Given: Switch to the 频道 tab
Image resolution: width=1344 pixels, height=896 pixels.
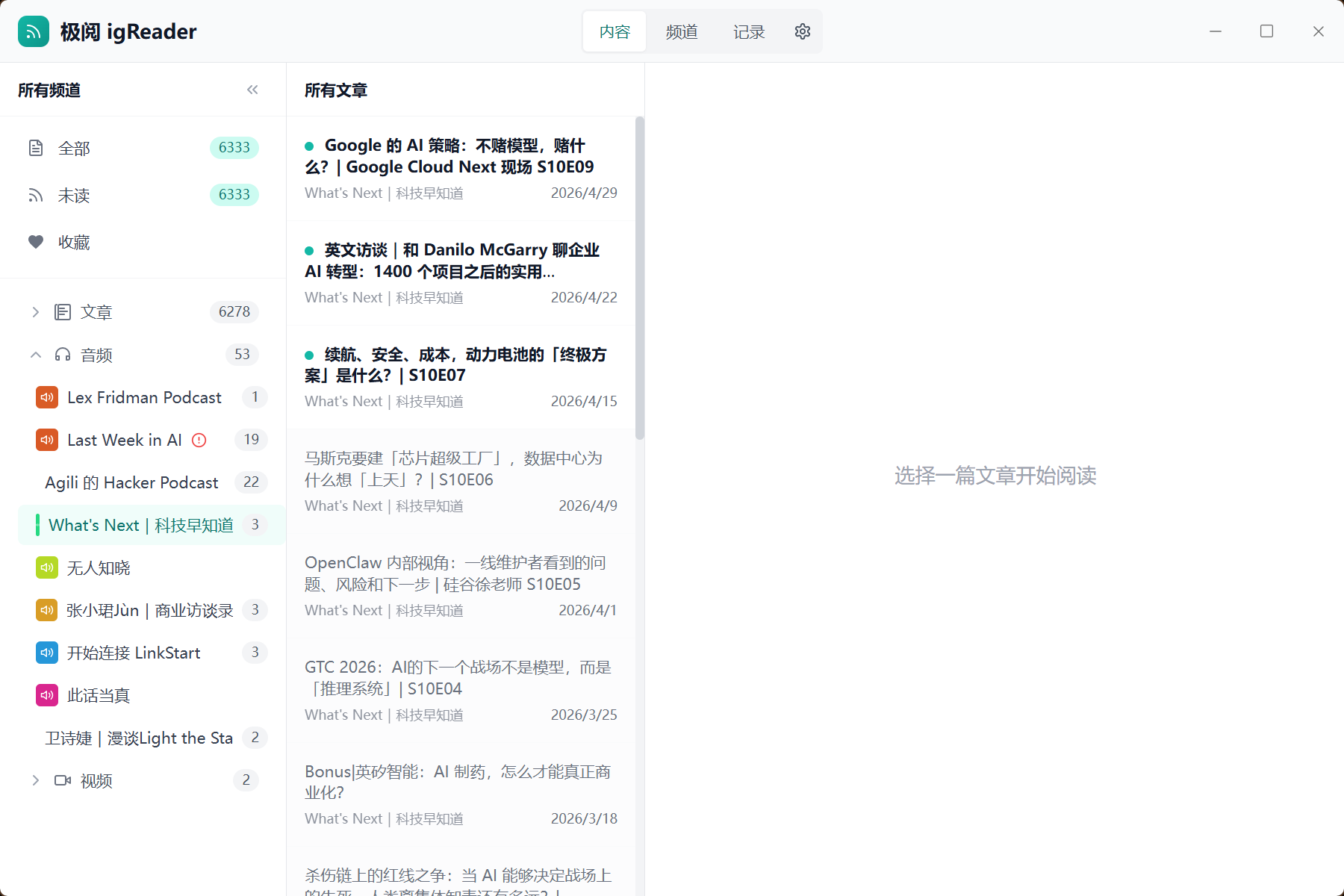Looking at the screenshot, I should [682, 31].
